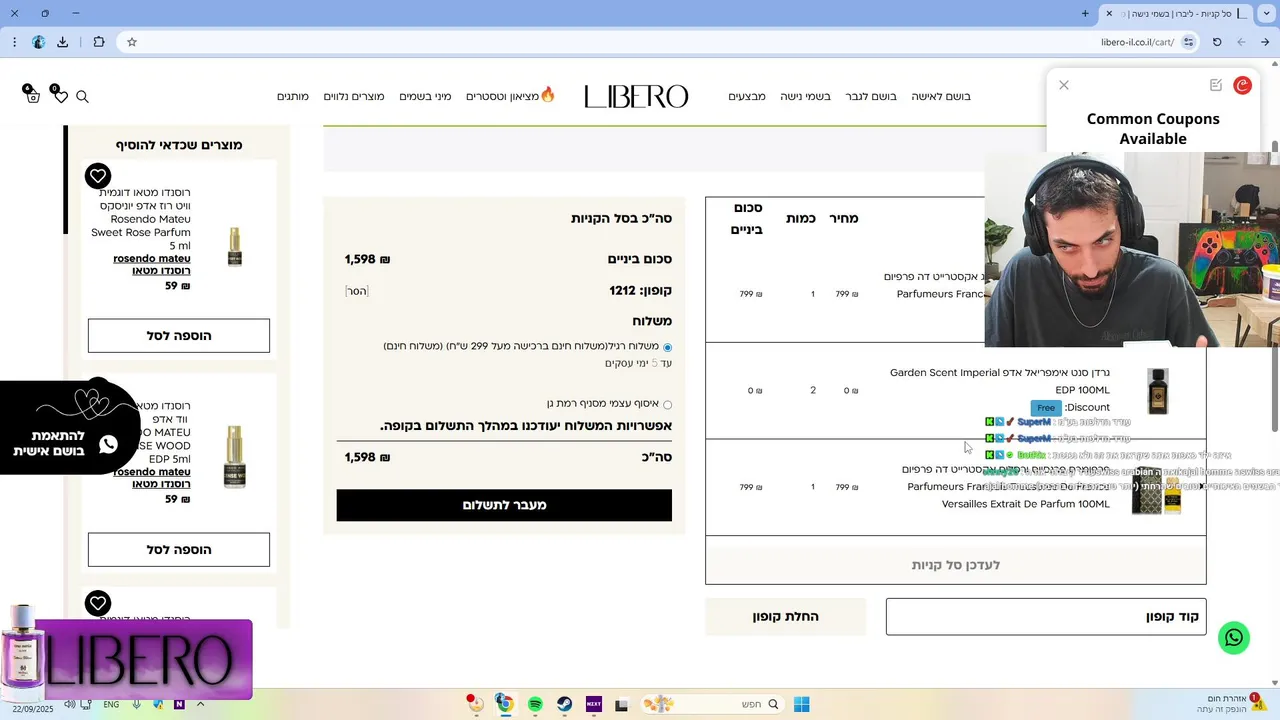
Task: Add Rose Wood EDP 5ml to cart
Action: point(179,550)
